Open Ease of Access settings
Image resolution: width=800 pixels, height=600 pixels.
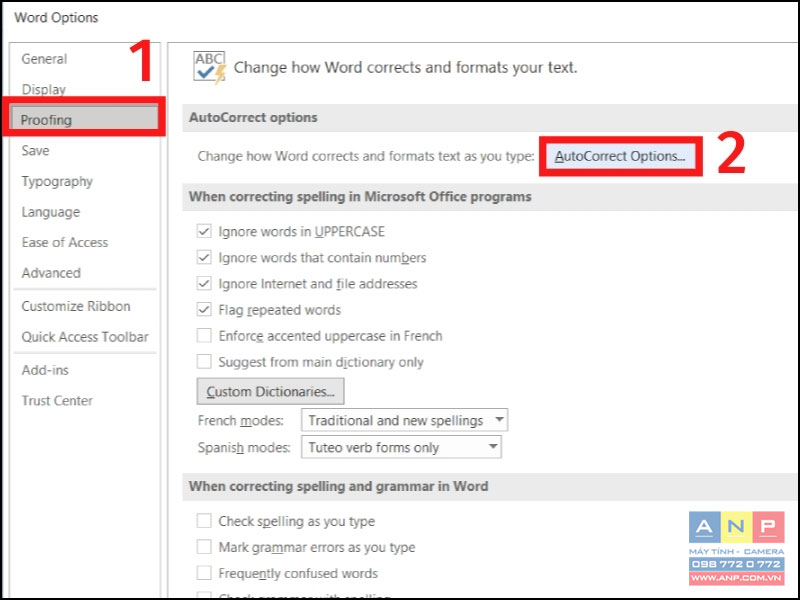click(65, 242)
